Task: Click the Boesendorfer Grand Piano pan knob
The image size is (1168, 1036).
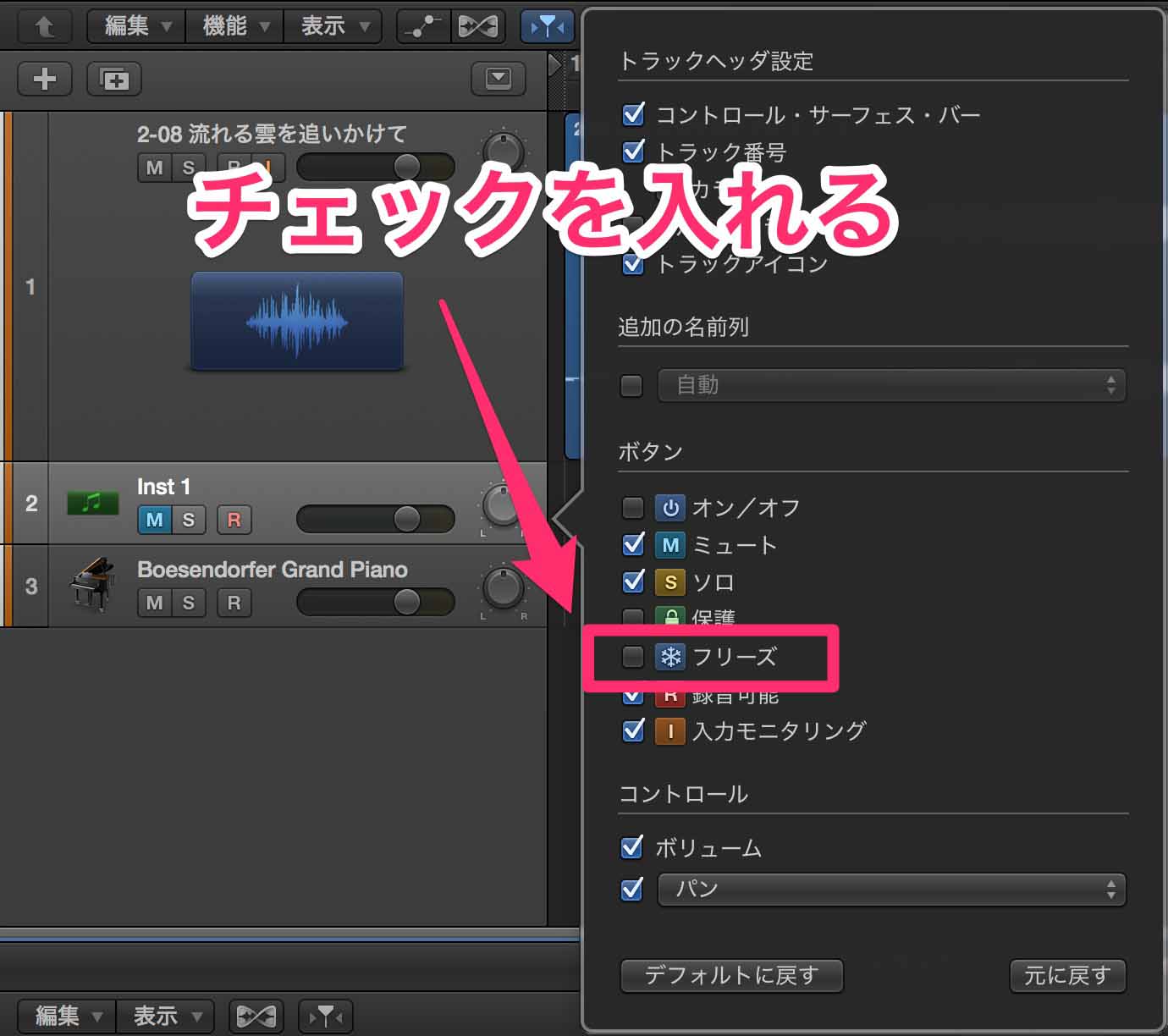Action: [x=503, y=588]
